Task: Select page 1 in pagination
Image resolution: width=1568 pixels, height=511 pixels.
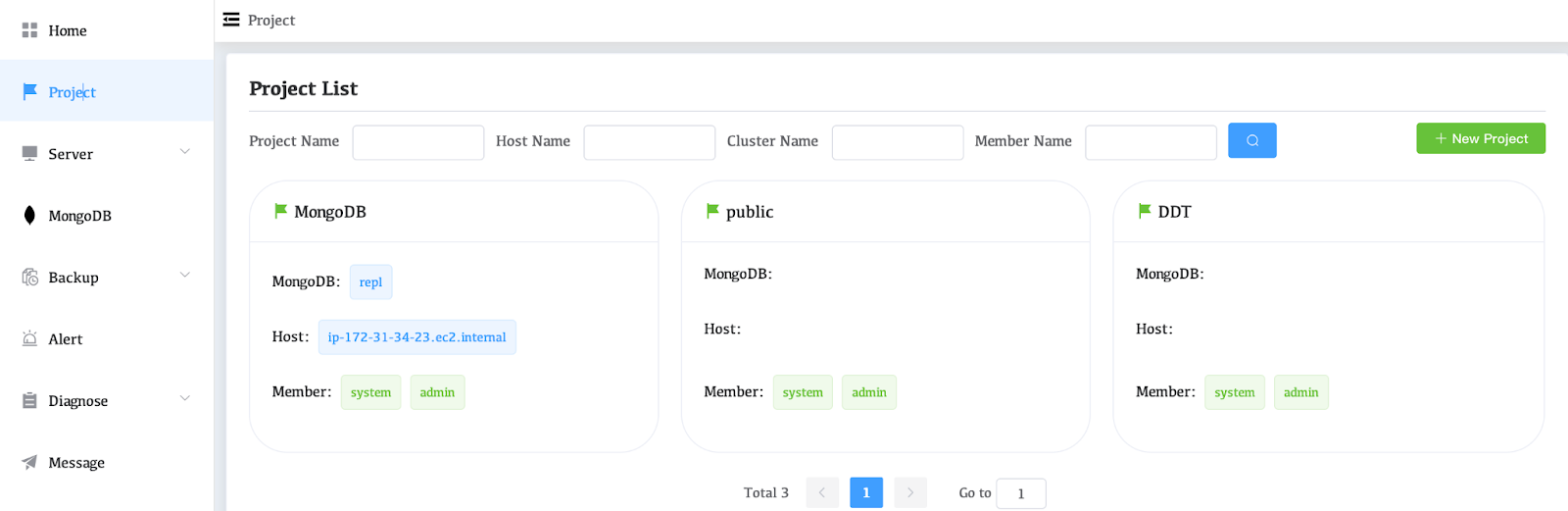Action: pos(865,492)
